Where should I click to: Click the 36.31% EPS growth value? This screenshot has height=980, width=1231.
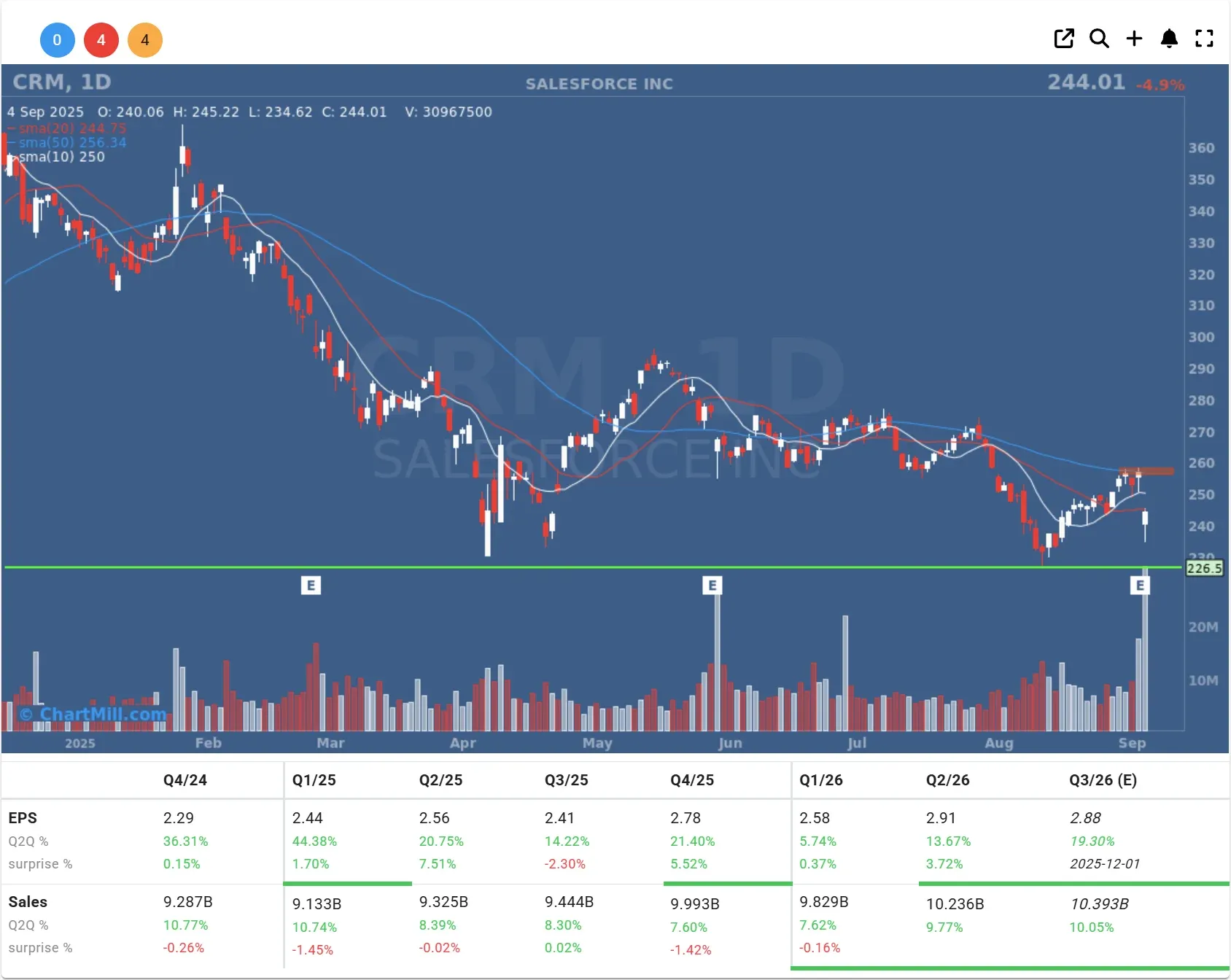point(186,841)
